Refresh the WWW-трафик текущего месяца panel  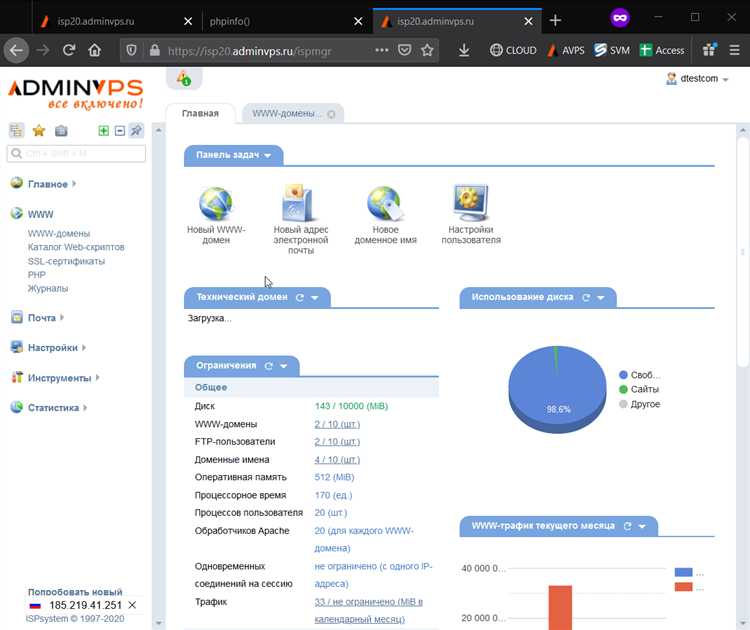click(628, 526)
